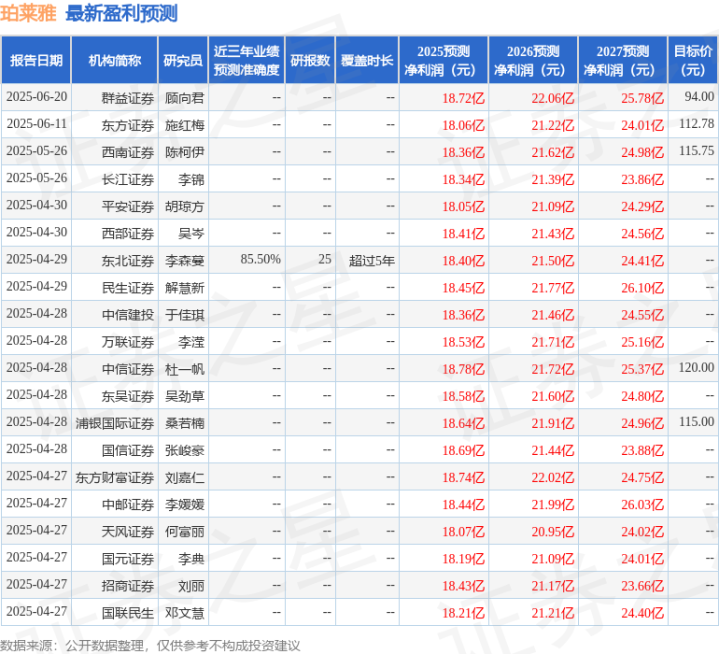Click the 目标价 column header
The image size is (719, 654).
tap(693, 60)
